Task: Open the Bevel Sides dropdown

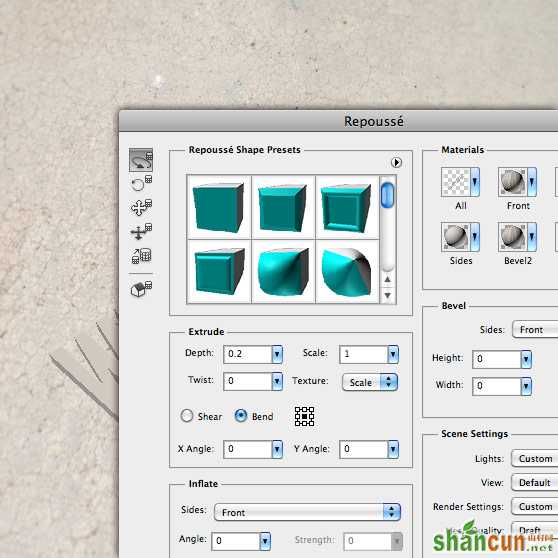Action: (535, 329)
